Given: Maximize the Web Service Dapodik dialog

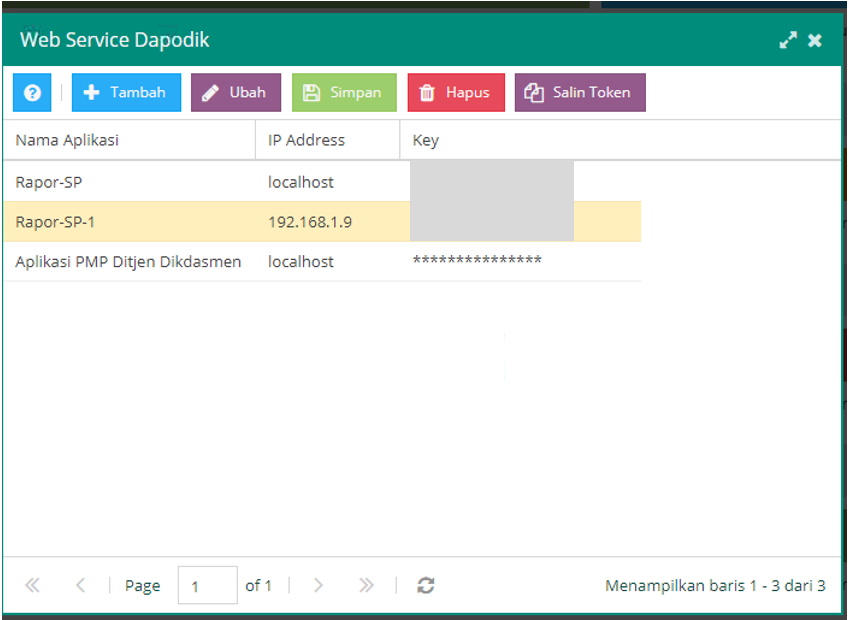Looking at the screenshot, I should click(x=788, y=41).
